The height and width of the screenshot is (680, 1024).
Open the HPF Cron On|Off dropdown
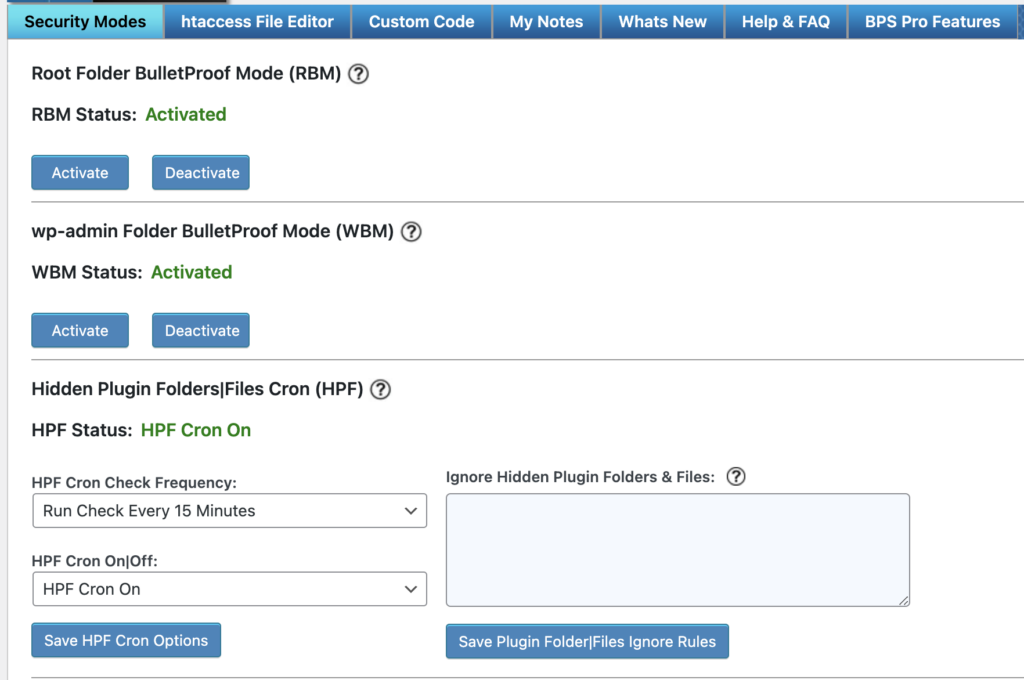point(230,589)
